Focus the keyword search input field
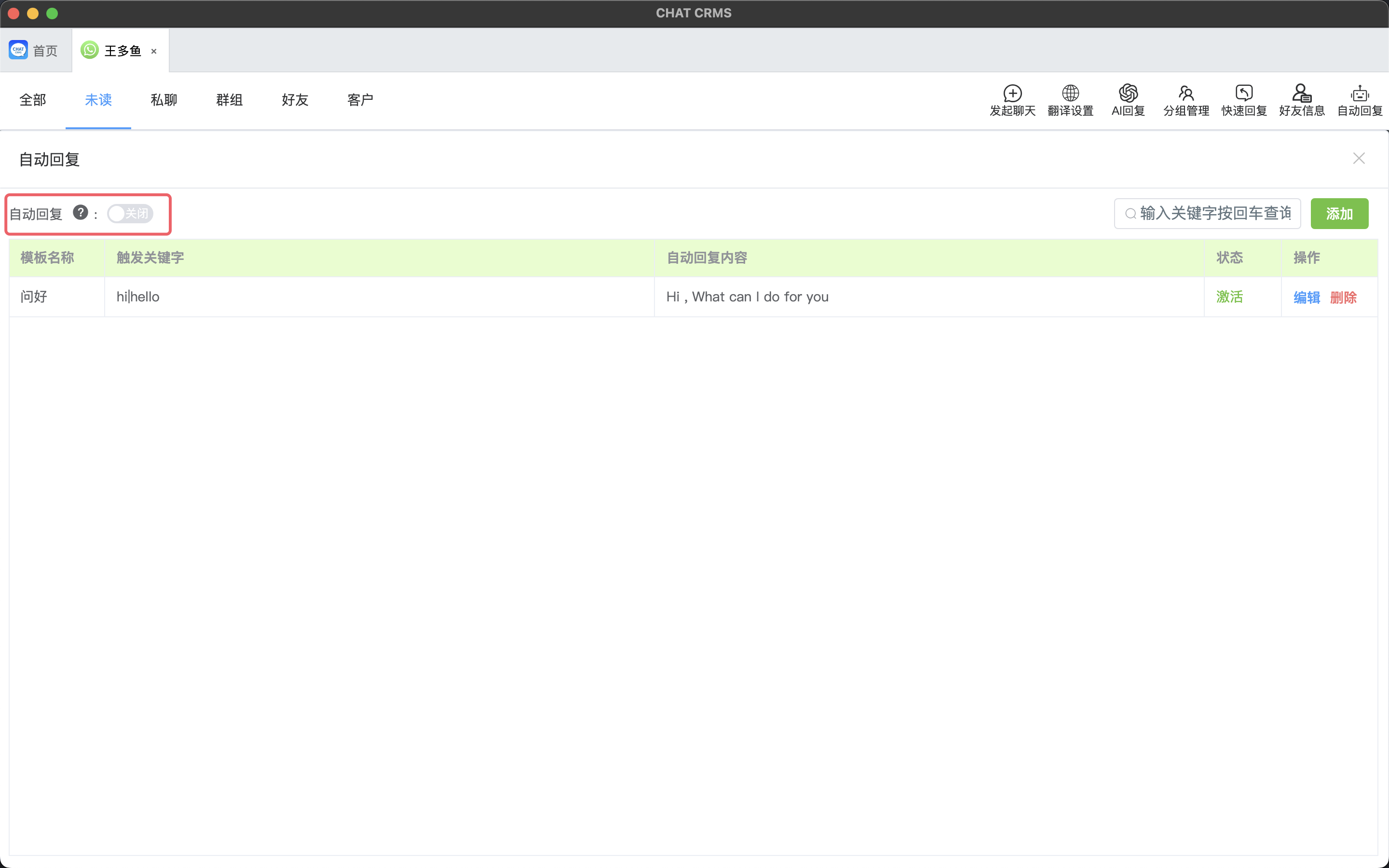Viewport: 1389px width, 868px height. (x=1207, y=214)
